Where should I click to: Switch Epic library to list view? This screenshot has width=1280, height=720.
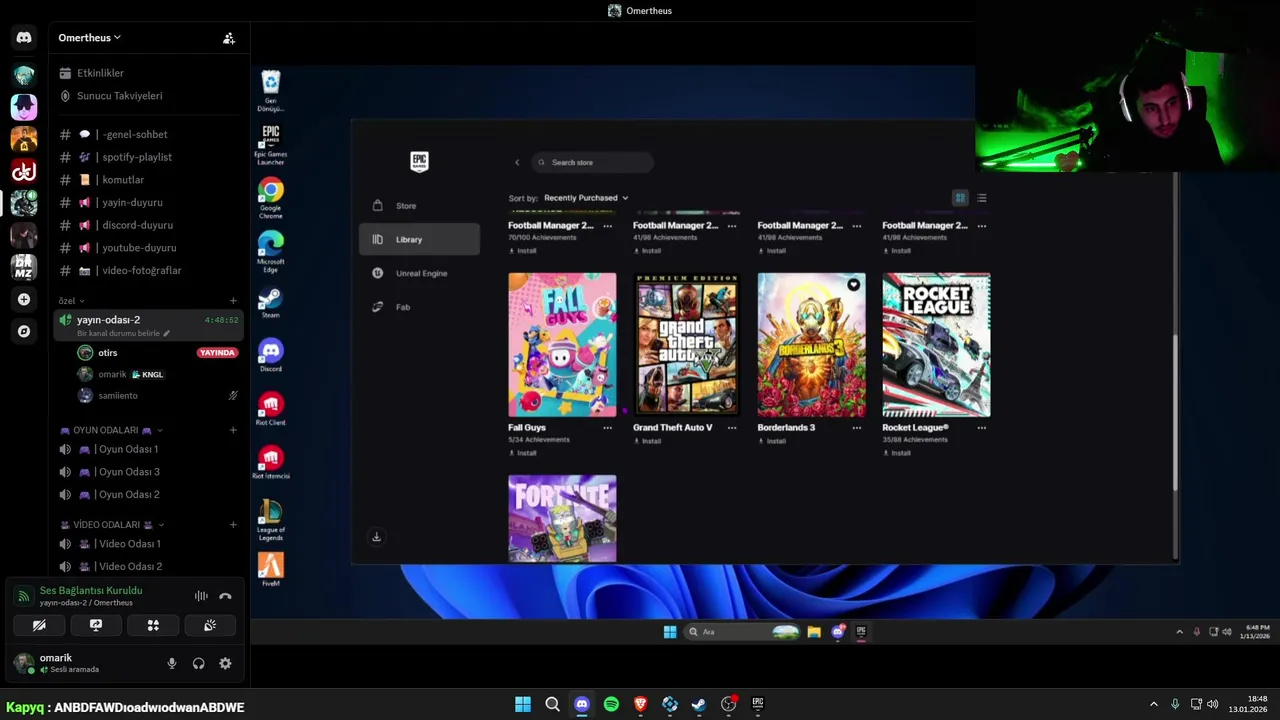tap(982, 198)
